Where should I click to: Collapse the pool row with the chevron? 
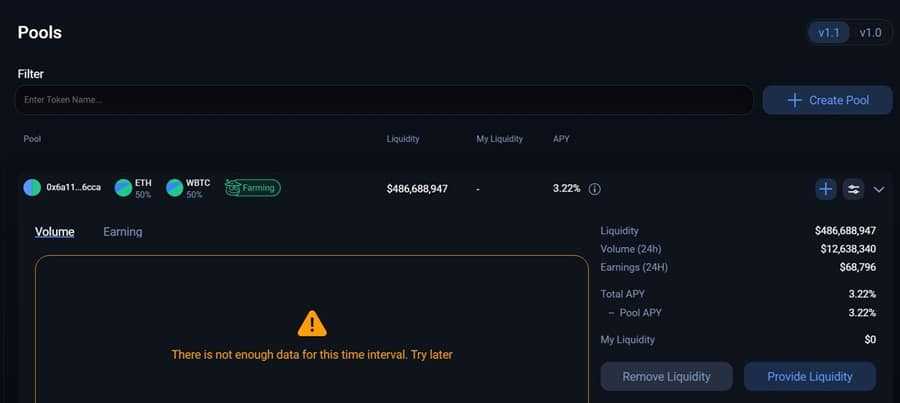(x=879, y=188)
